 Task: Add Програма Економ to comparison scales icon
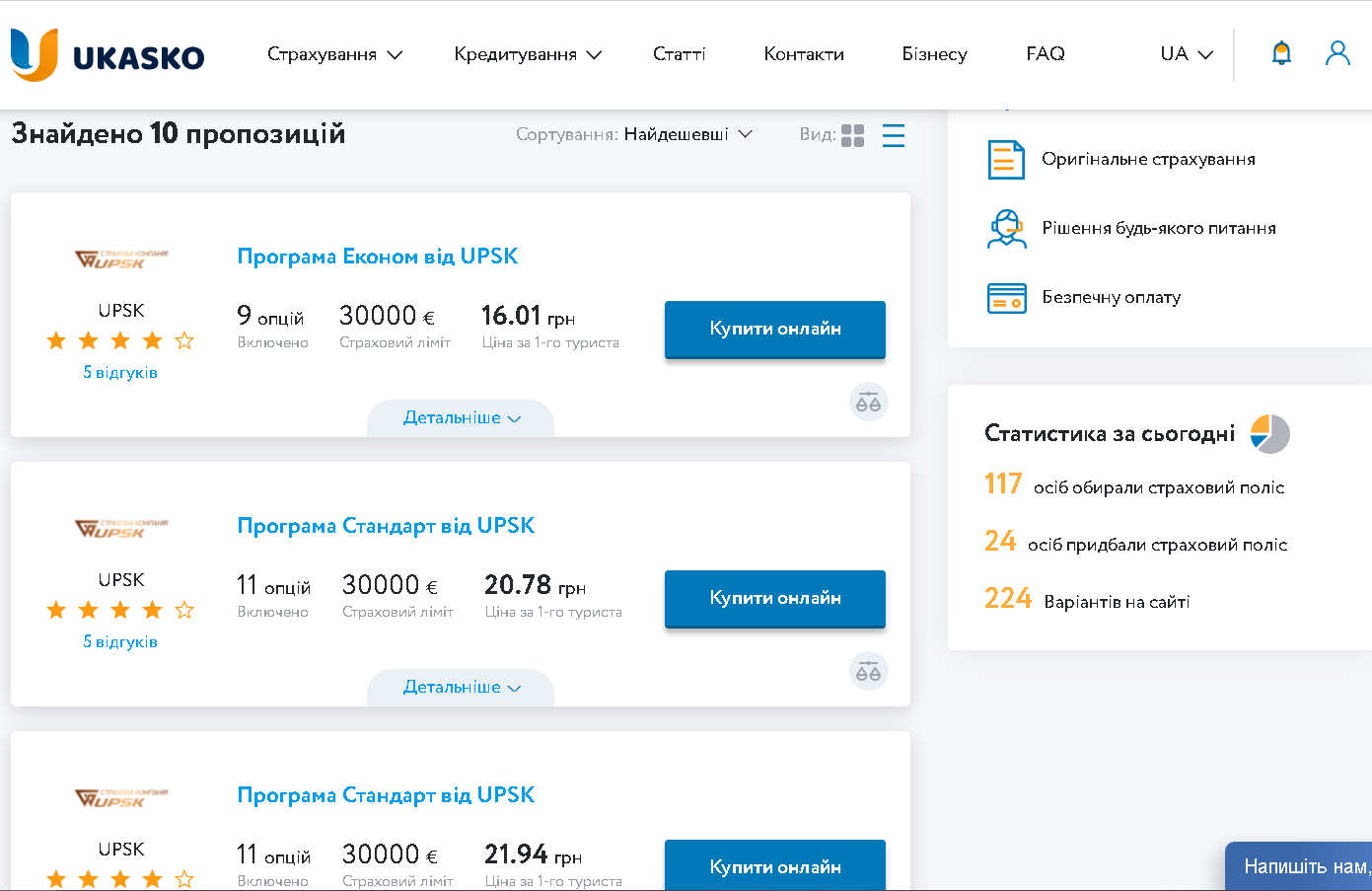869,402
